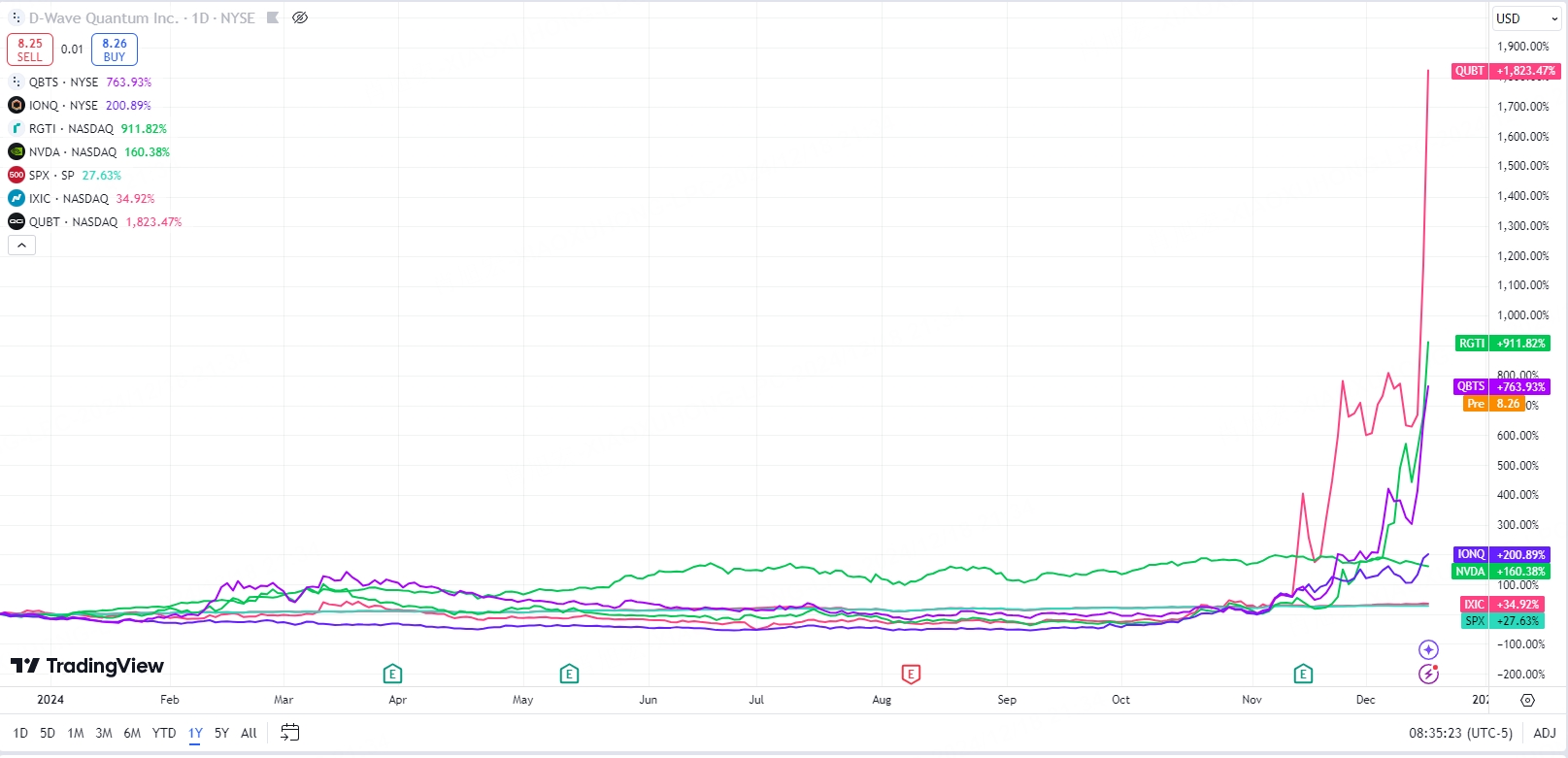This screenshot has width=1568, height=758.
Task: Select the All time range
Action: [249, 733]
